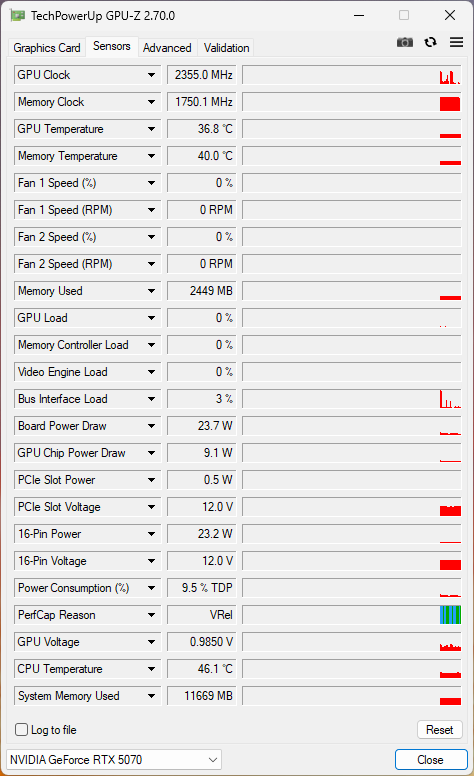The width and height of the screenshot is (474, 776).
Task: Click the Close button at bottom
Action: [431, 760]
